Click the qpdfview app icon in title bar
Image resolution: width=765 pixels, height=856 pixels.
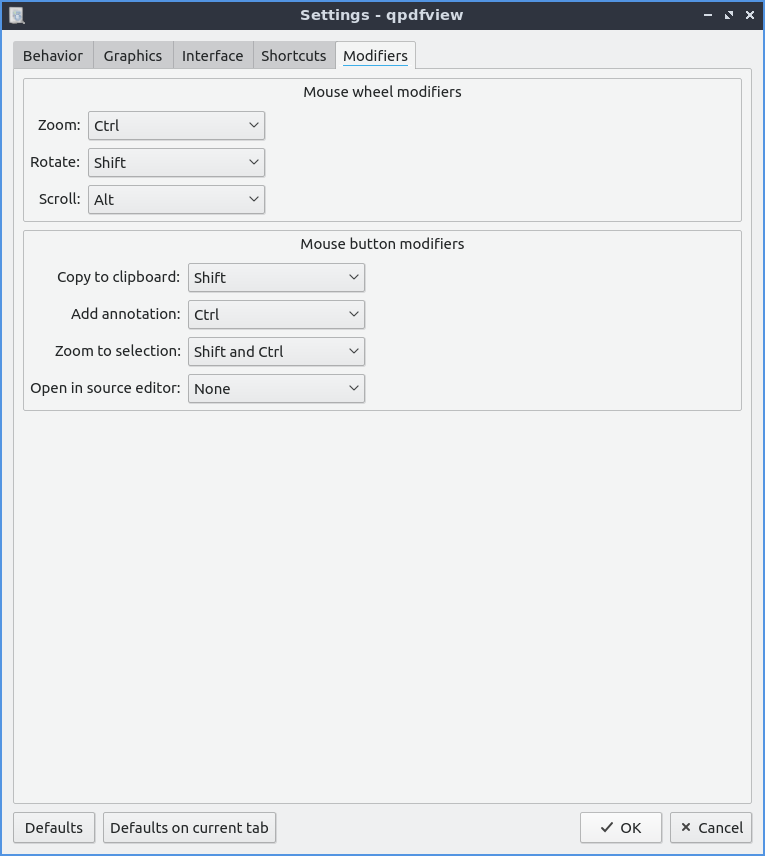point(16,15)
